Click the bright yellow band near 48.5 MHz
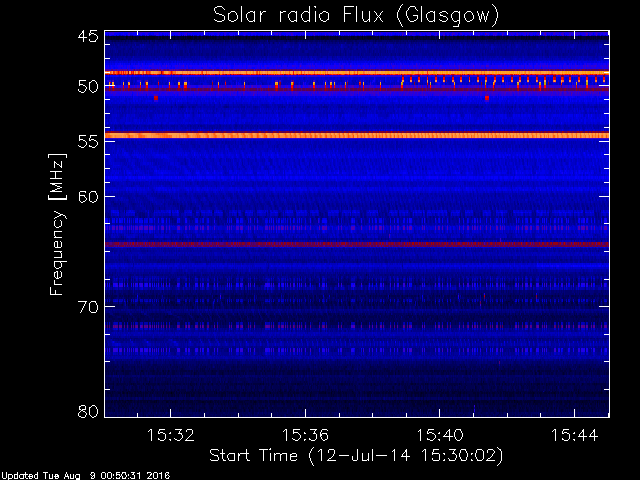This screenshot has height=480, width=640. (x=357, y=73)
